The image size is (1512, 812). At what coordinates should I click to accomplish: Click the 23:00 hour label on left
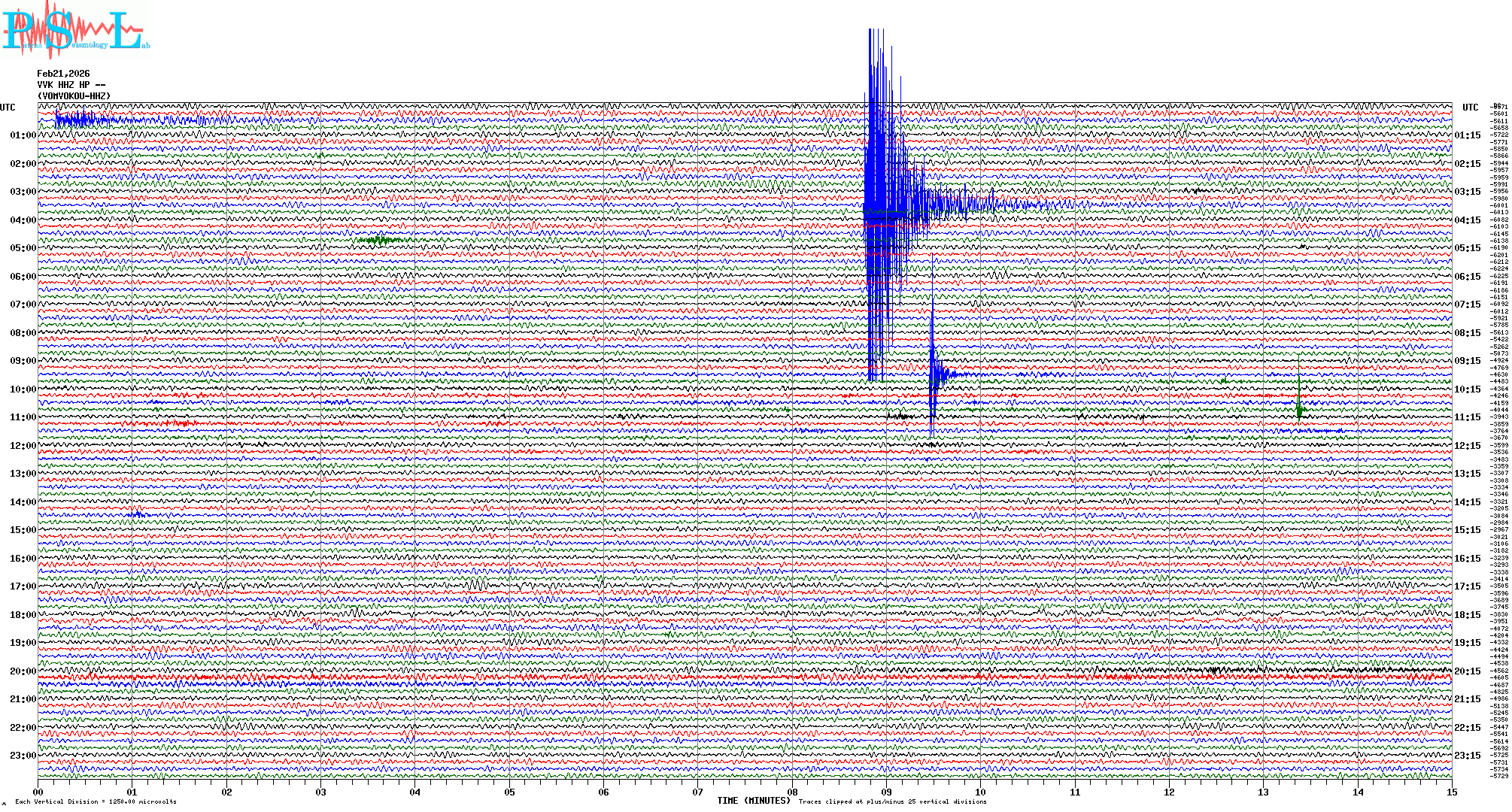pyautogui.click(x=23, y=756)
